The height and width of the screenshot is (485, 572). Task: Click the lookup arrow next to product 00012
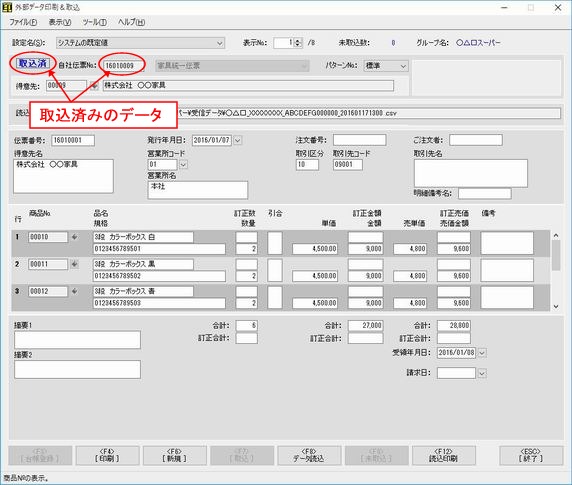[75, 291]
